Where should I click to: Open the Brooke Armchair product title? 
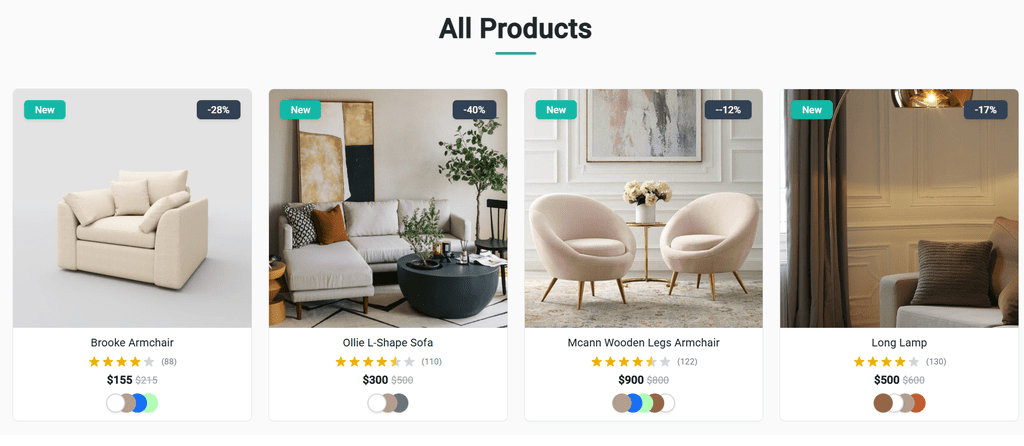point(132,343)
